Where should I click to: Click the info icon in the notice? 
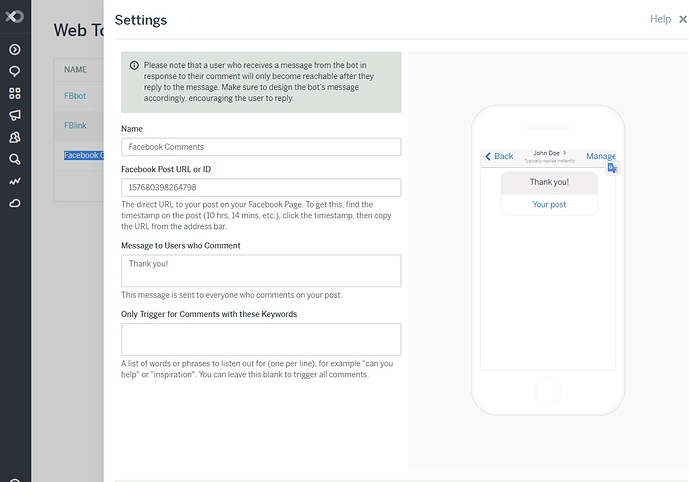tap(134, 65)
